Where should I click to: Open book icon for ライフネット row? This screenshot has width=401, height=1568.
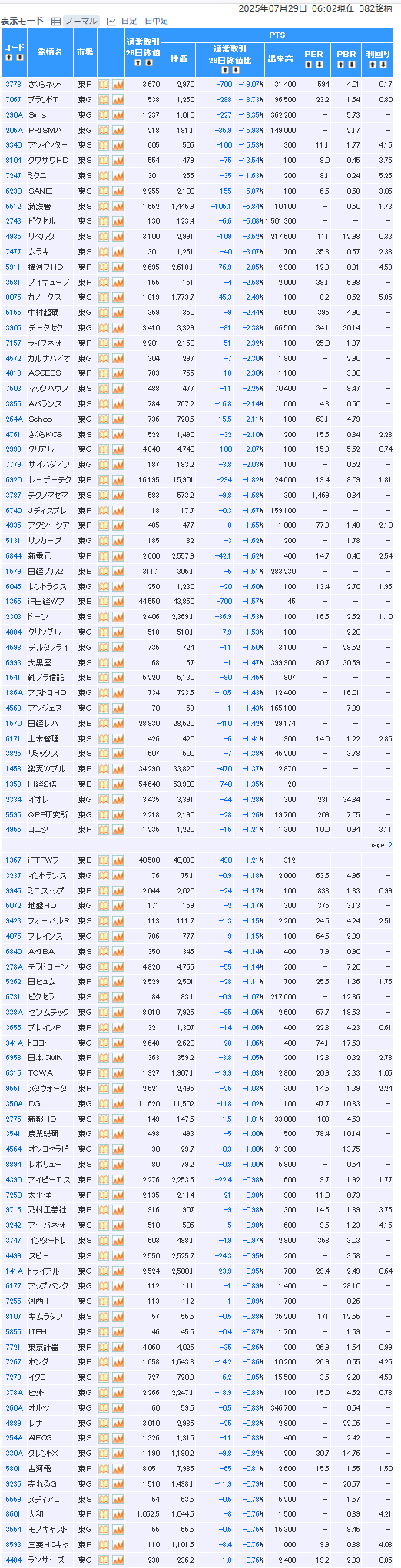point(104,343)
